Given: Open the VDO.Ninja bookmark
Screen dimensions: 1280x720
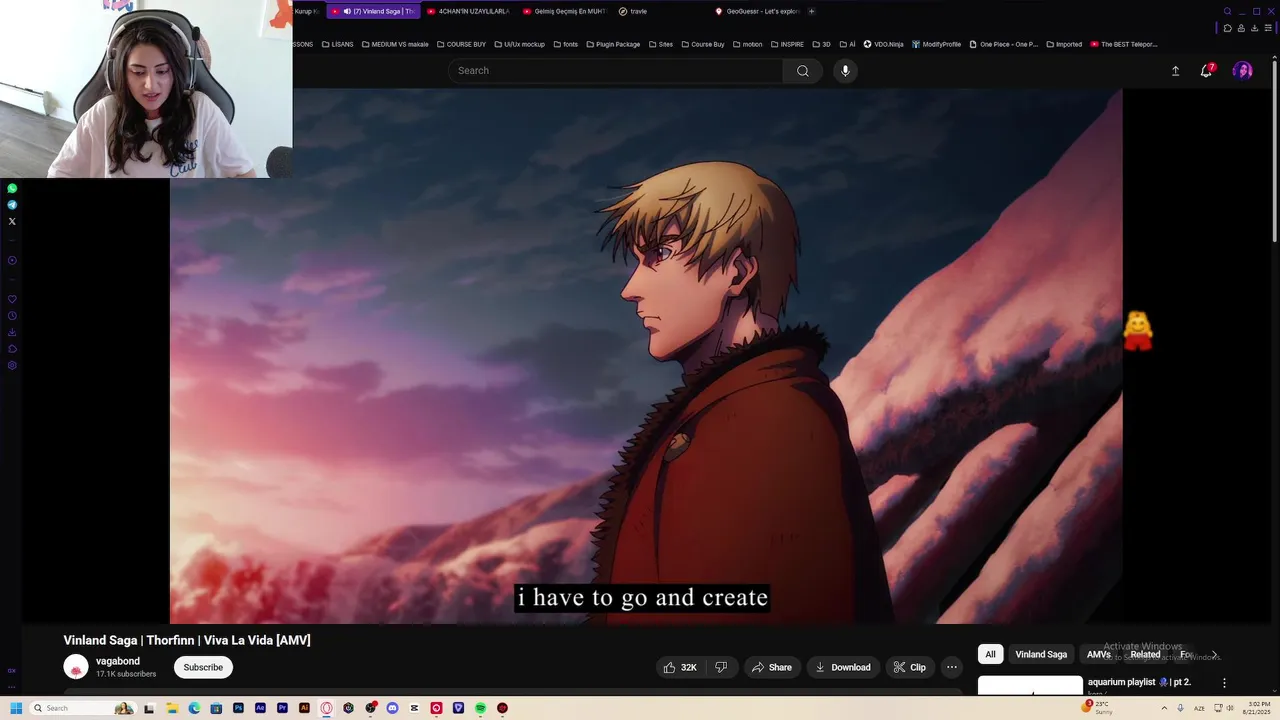Looking at the screenshot, I should pos(883,44).
